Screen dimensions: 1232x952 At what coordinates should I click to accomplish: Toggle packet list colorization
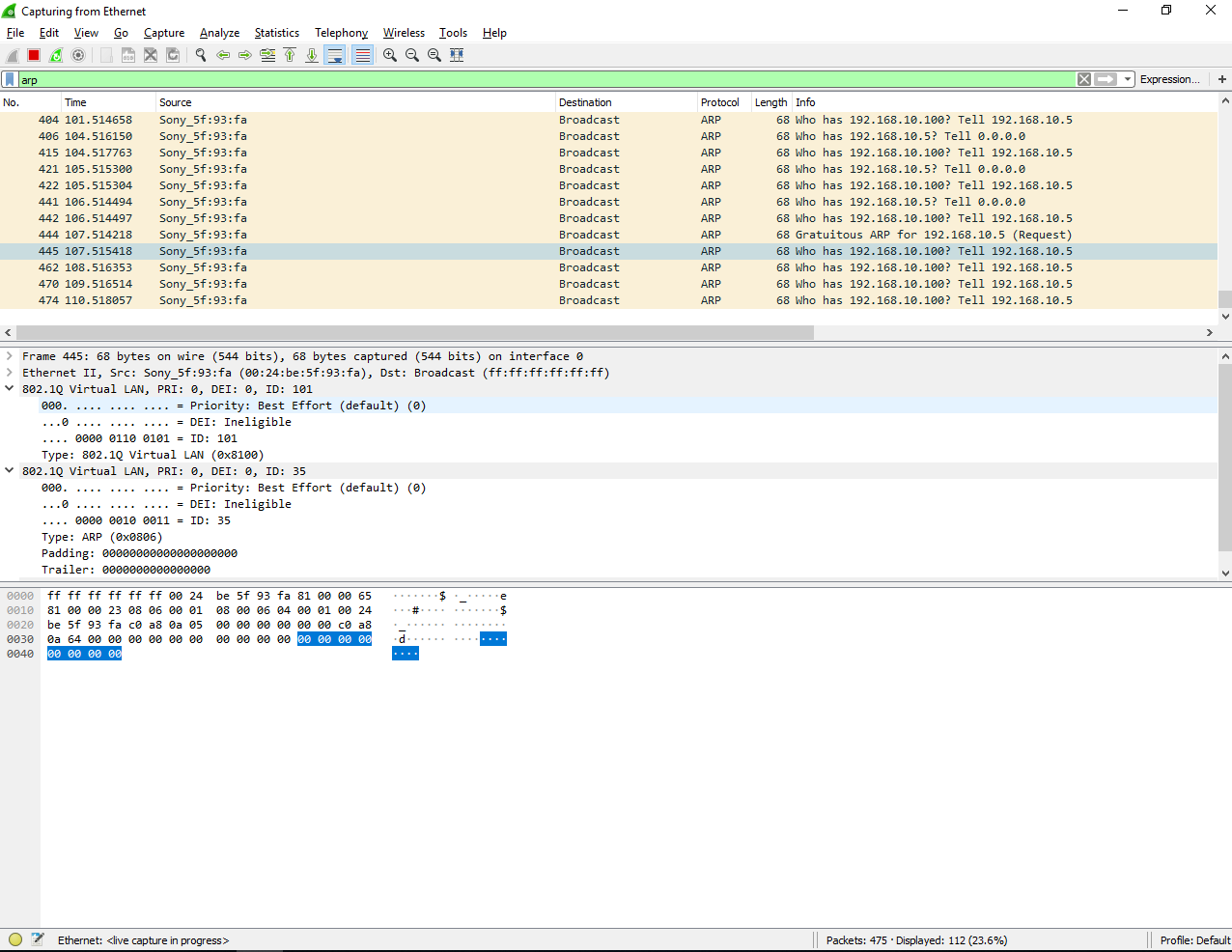click(362, 55)
